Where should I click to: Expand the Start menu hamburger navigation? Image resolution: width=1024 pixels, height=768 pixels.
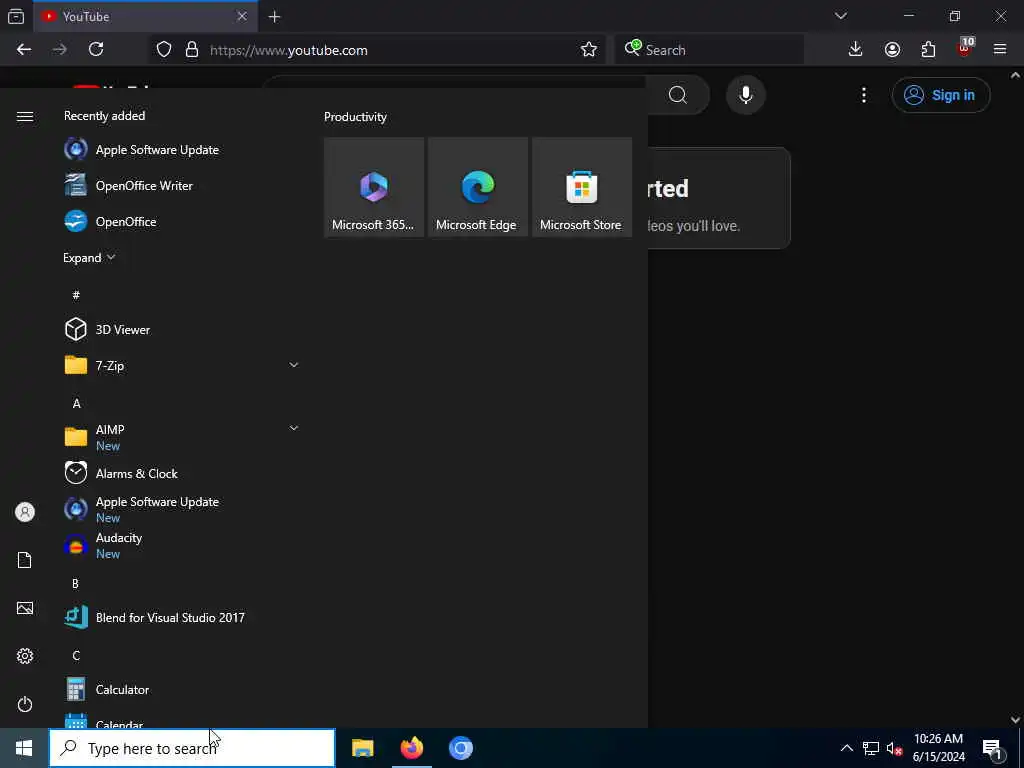pyautogui.click(x=25, y=116)
